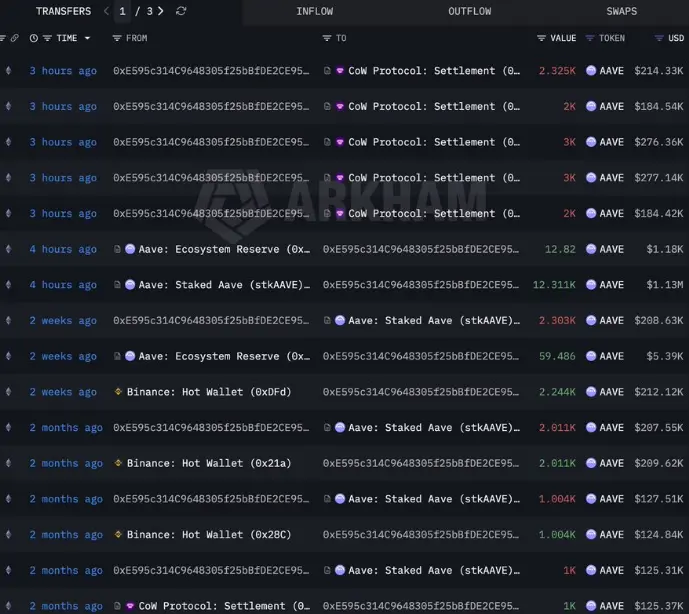Click the value 2.244K
This screenshot has height=614, width=689.
tap(557, 392)
